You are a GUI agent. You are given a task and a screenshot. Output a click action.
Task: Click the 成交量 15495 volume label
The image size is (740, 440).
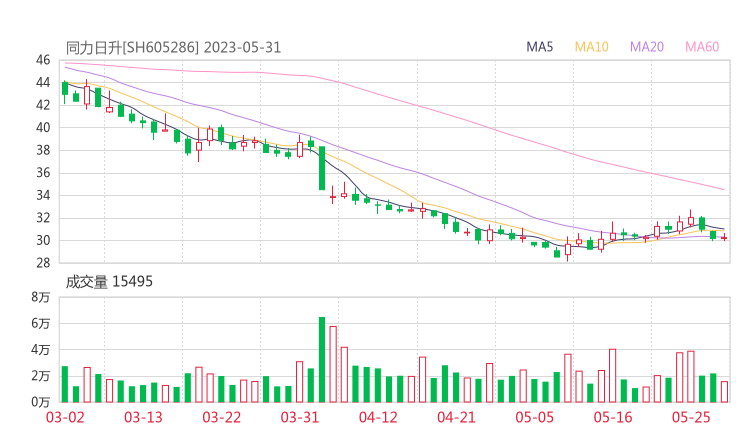109,282
